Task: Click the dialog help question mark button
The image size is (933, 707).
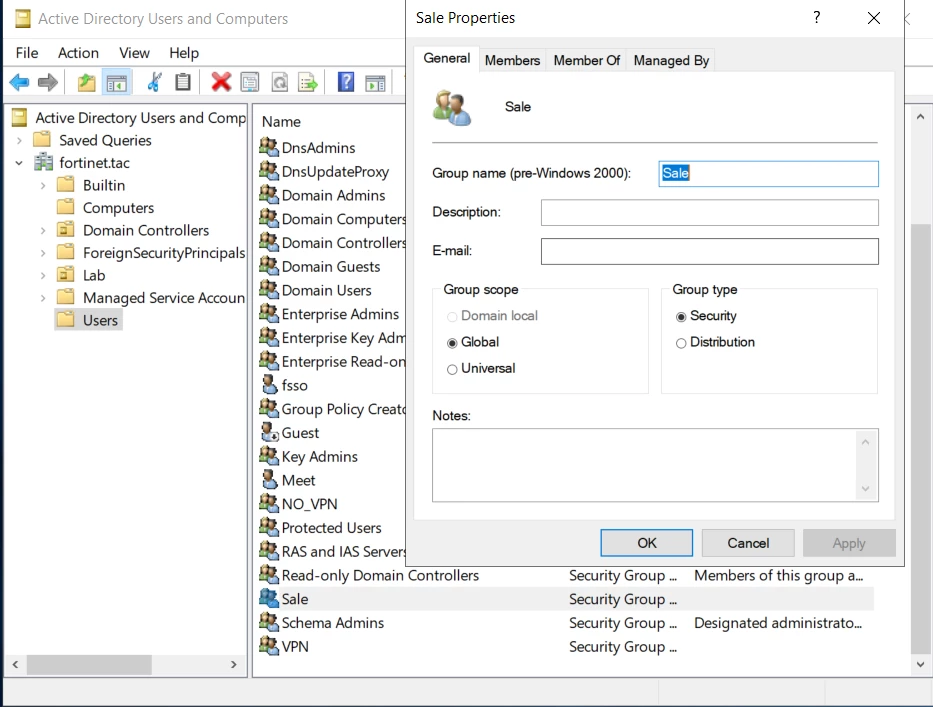Action: (817, 17)
